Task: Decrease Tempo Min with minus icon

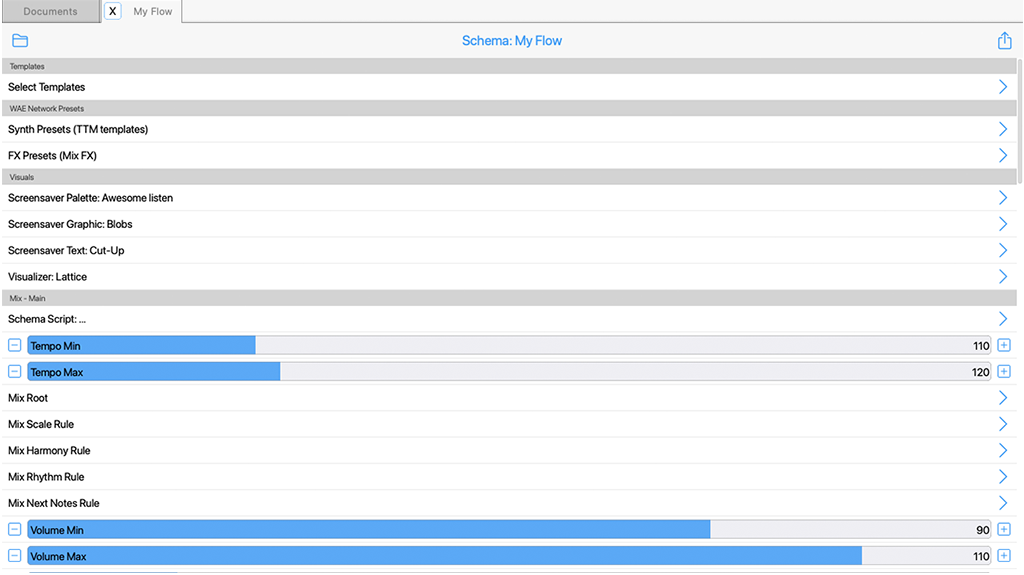Action: [14, 346]
